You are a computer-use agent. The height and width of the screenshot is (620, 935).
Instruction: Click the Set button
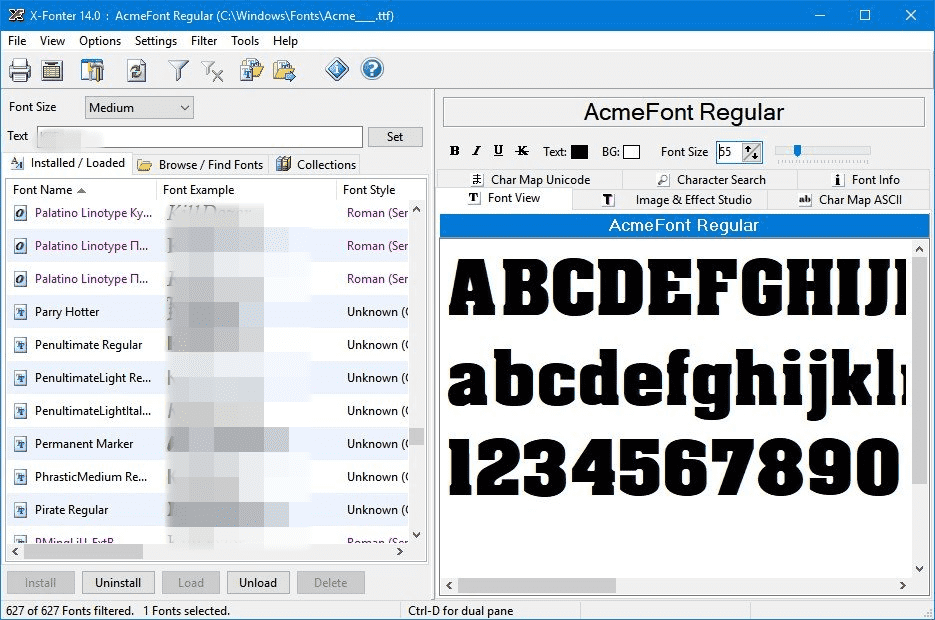click(x=395, y=137)
